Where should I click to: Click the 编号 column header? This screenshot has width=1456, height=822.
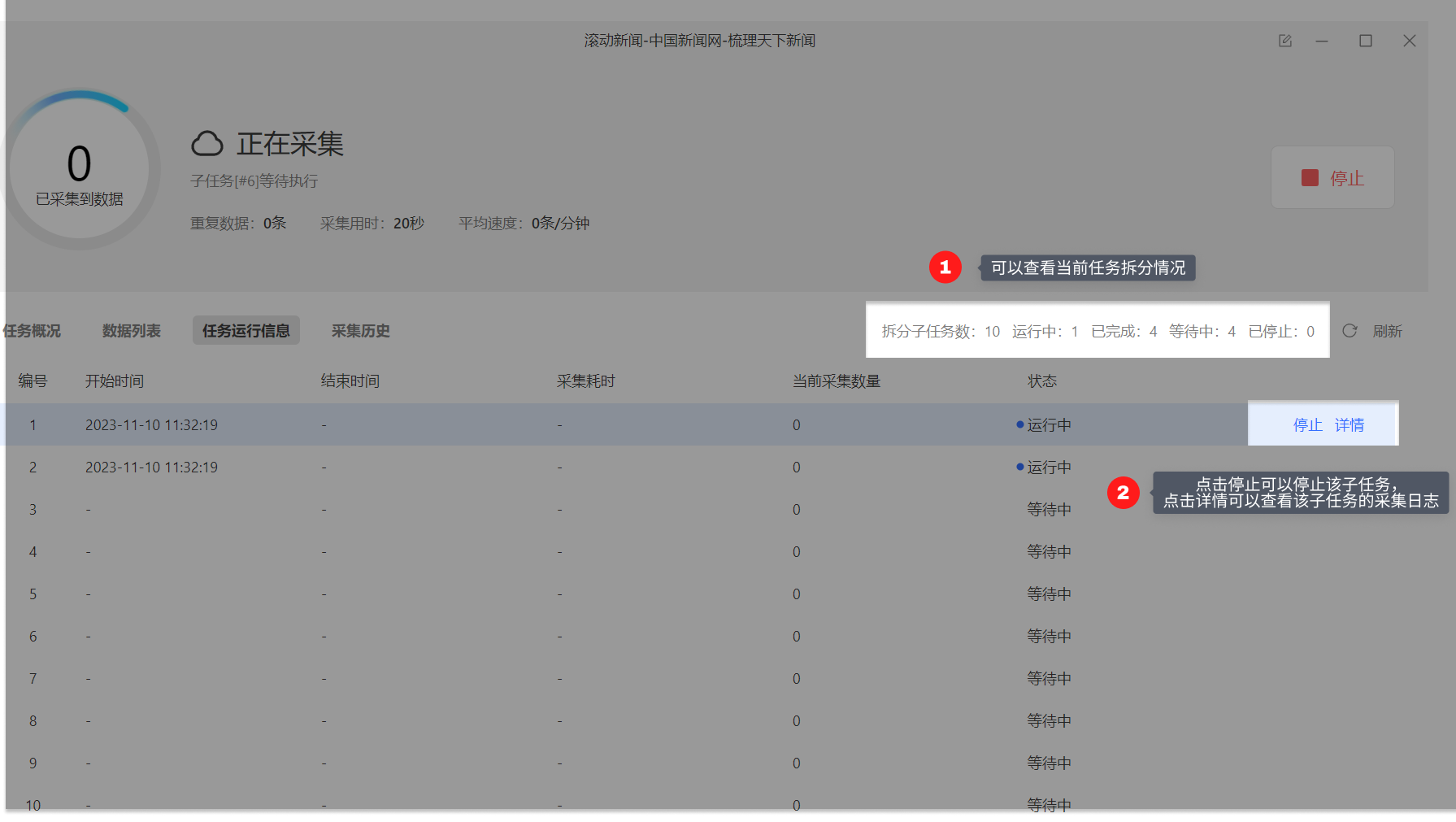click(33, 381)
